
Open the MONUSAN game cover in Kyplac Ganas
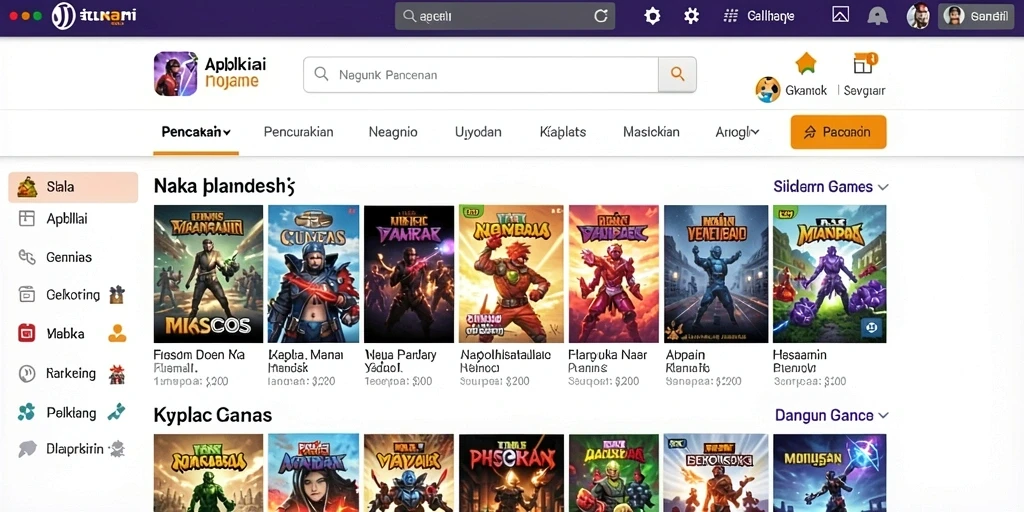829,473
